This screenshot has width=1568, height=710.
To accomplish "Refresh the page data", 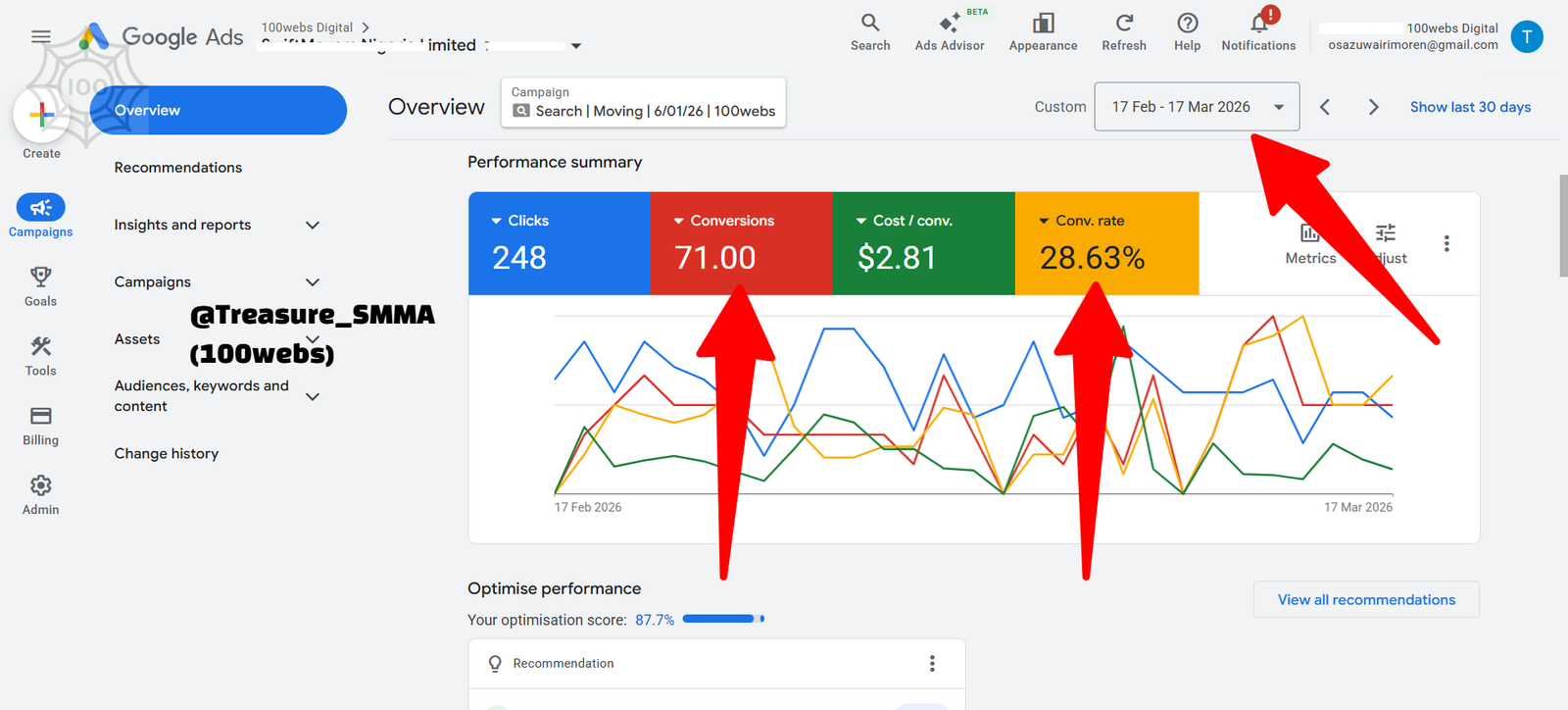I will tap(1124, 32).
